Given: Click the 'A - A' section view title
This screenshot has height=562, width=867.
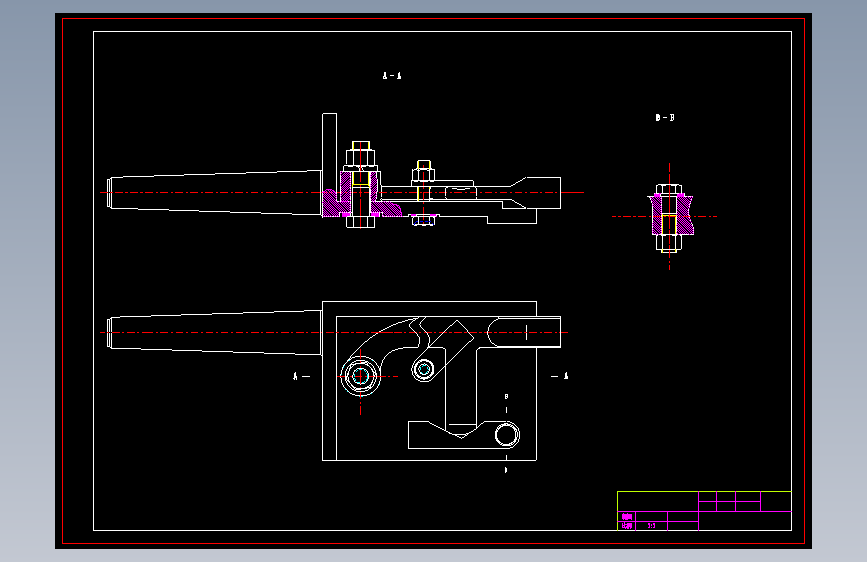Looking at the screenshot, I should pos(392,76).
